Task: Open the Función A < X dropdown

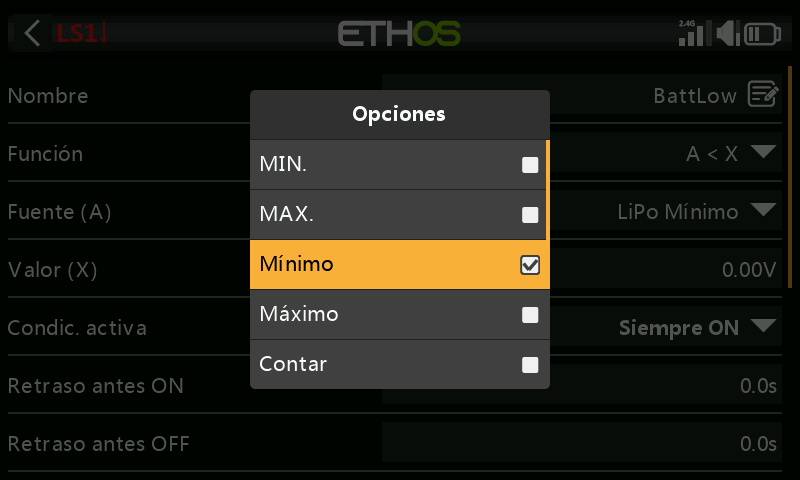Action: (666, 153)
